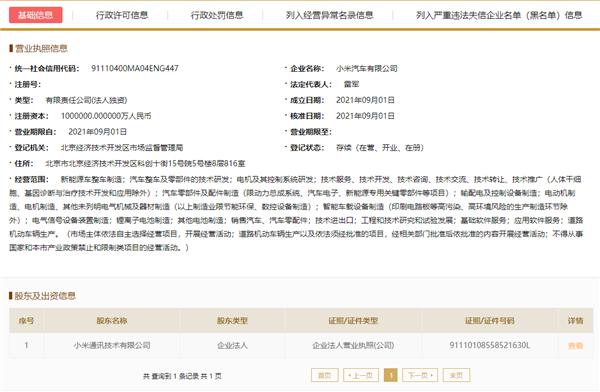Click shareholder type cell 企业法人
This screenshot has width=600, height=392.
[232, 345]
